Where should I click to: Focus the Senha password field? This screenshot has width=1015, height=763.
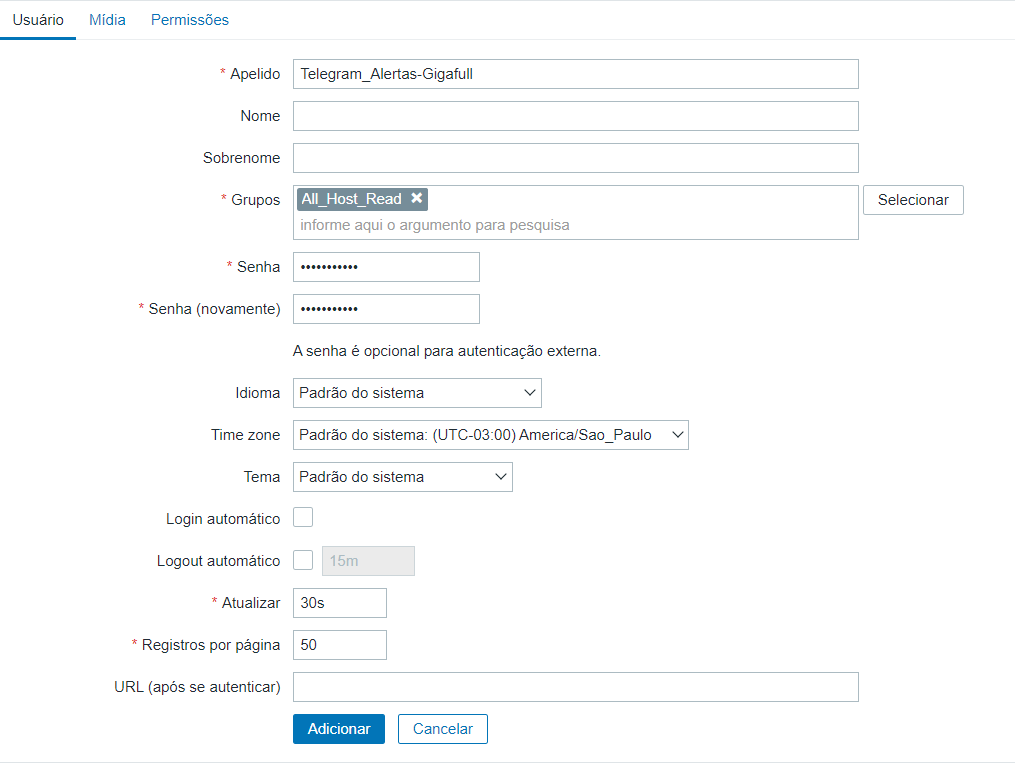[x=386, y=267]
